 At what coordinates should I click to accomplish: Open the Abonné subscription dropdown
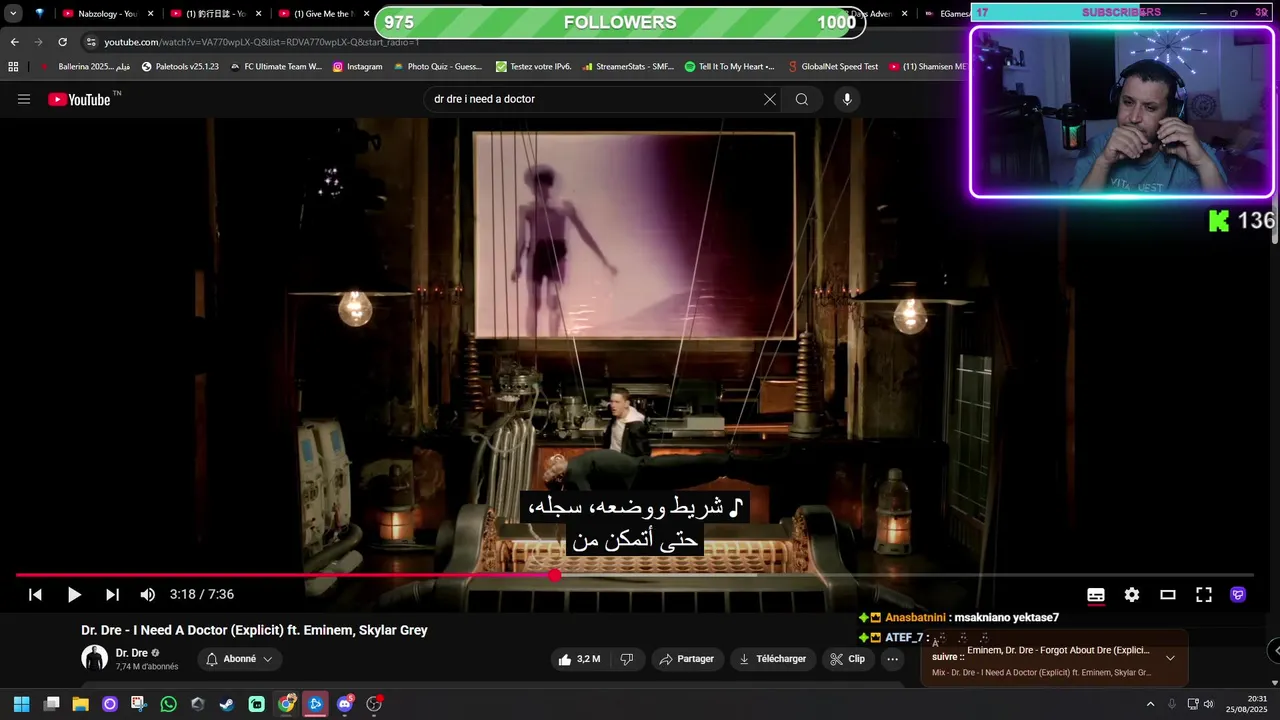pos(239,659)
